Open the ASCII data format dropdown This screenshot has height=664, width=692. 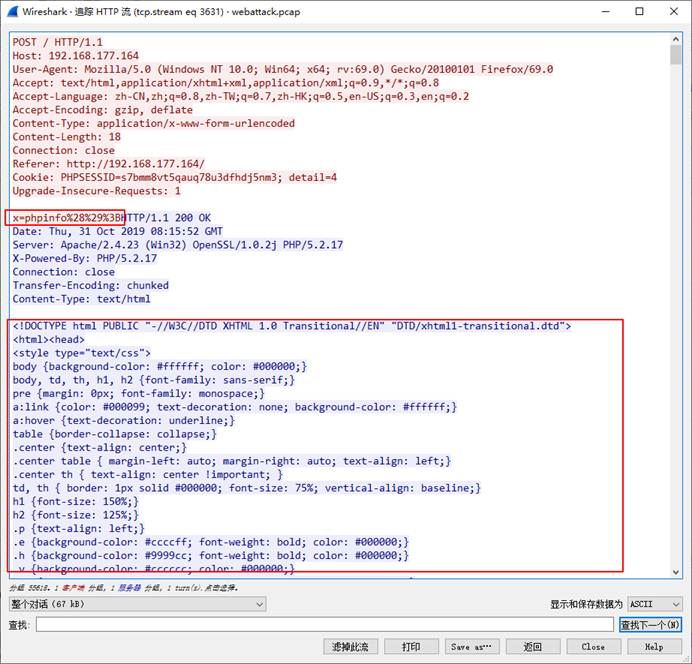coord(654,604)
